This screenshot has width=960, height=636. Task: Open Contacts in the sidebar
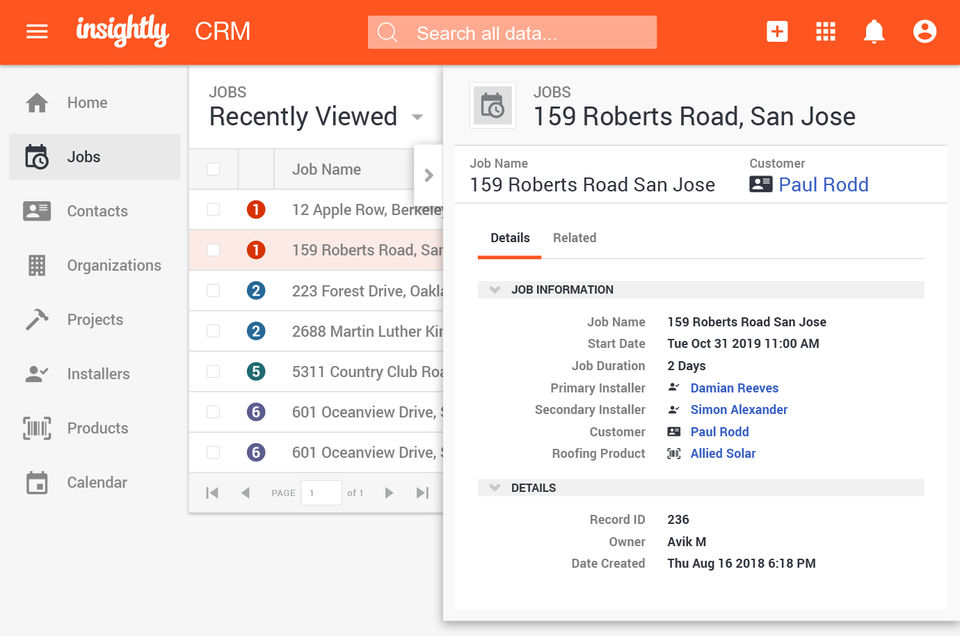[95, 211]
